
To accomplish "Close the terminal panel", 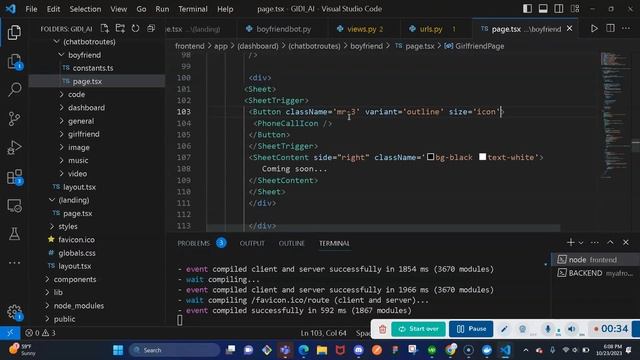I will [626, 242].
